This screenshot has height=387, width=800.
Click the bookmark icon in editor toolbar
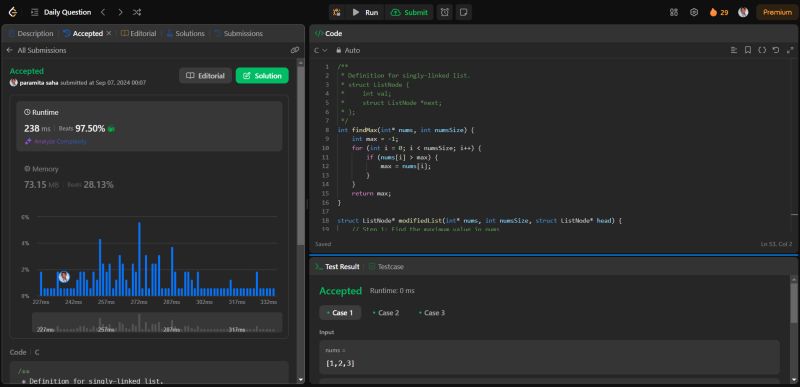point(748,50)
